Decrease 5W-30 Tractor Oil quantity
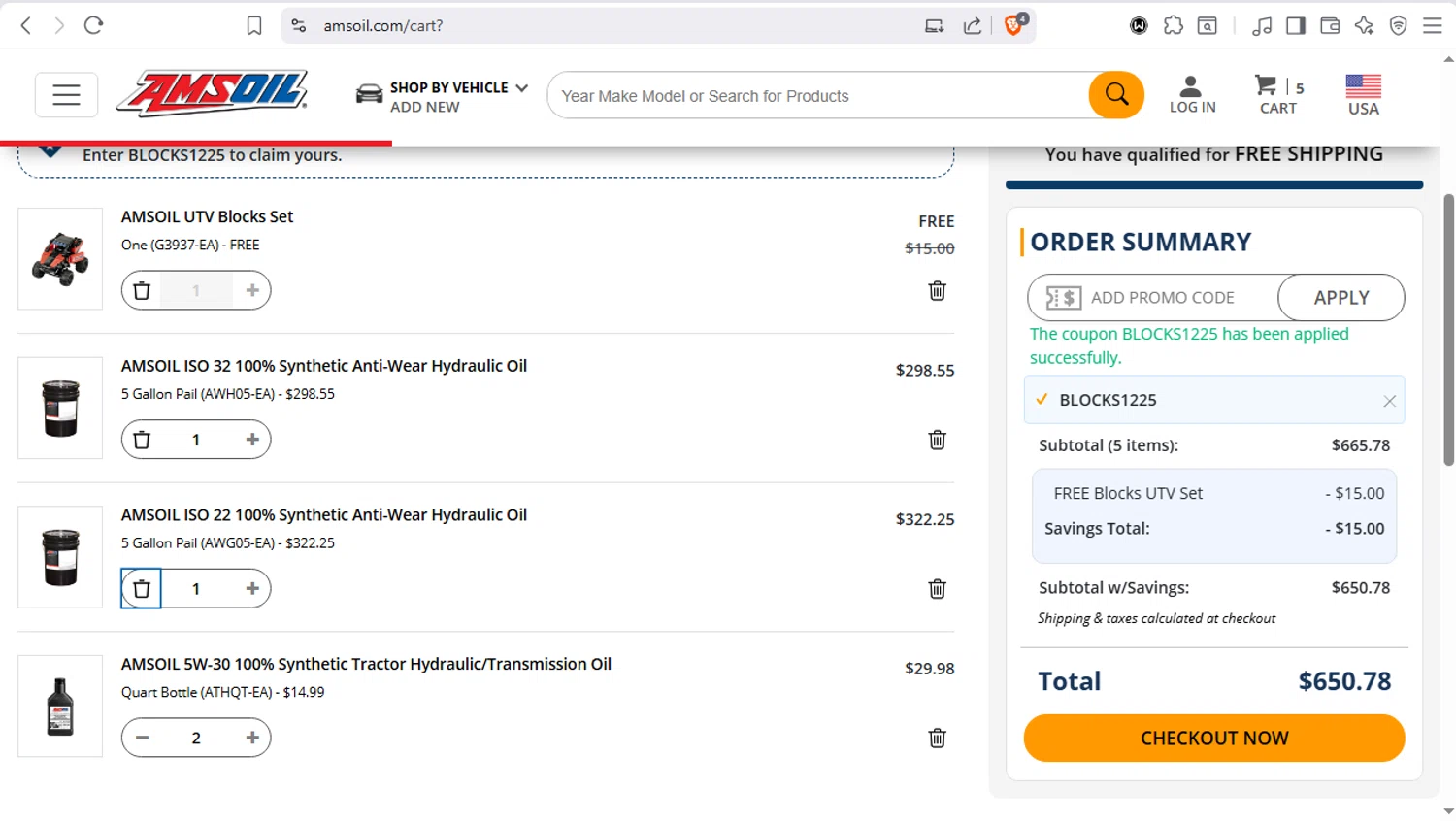1456x821 pixels. 142,738
